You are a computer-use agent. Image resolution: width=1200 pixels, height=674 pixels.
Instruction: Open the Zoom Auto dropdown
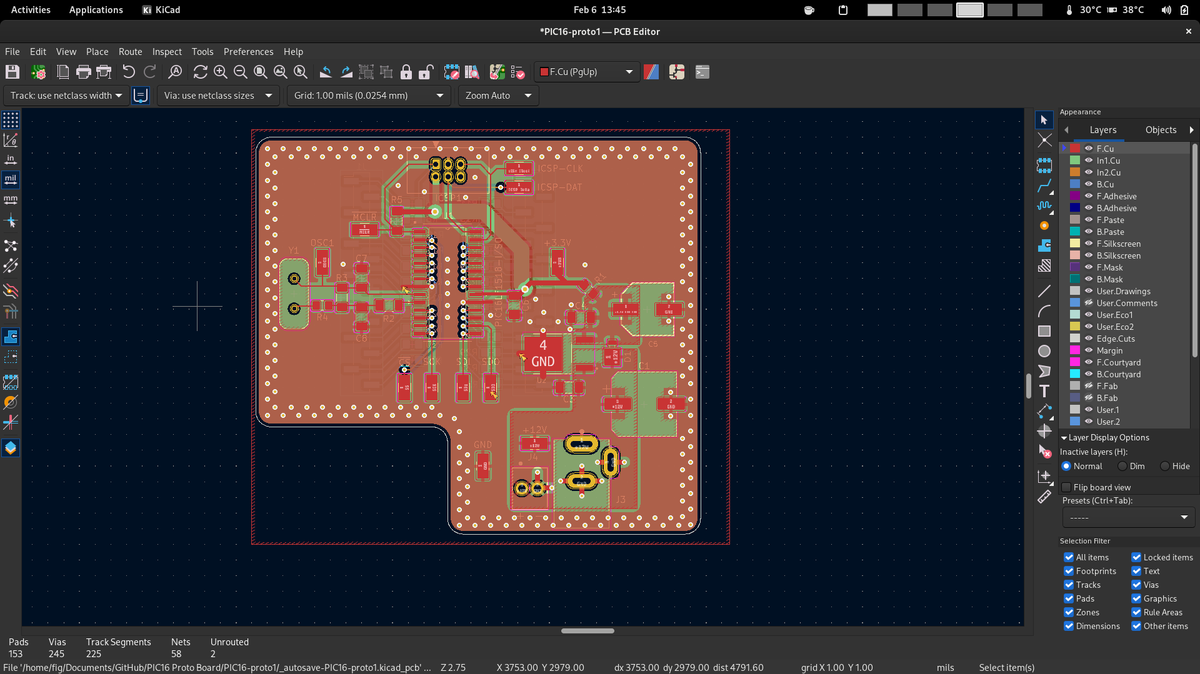(498, 96)
